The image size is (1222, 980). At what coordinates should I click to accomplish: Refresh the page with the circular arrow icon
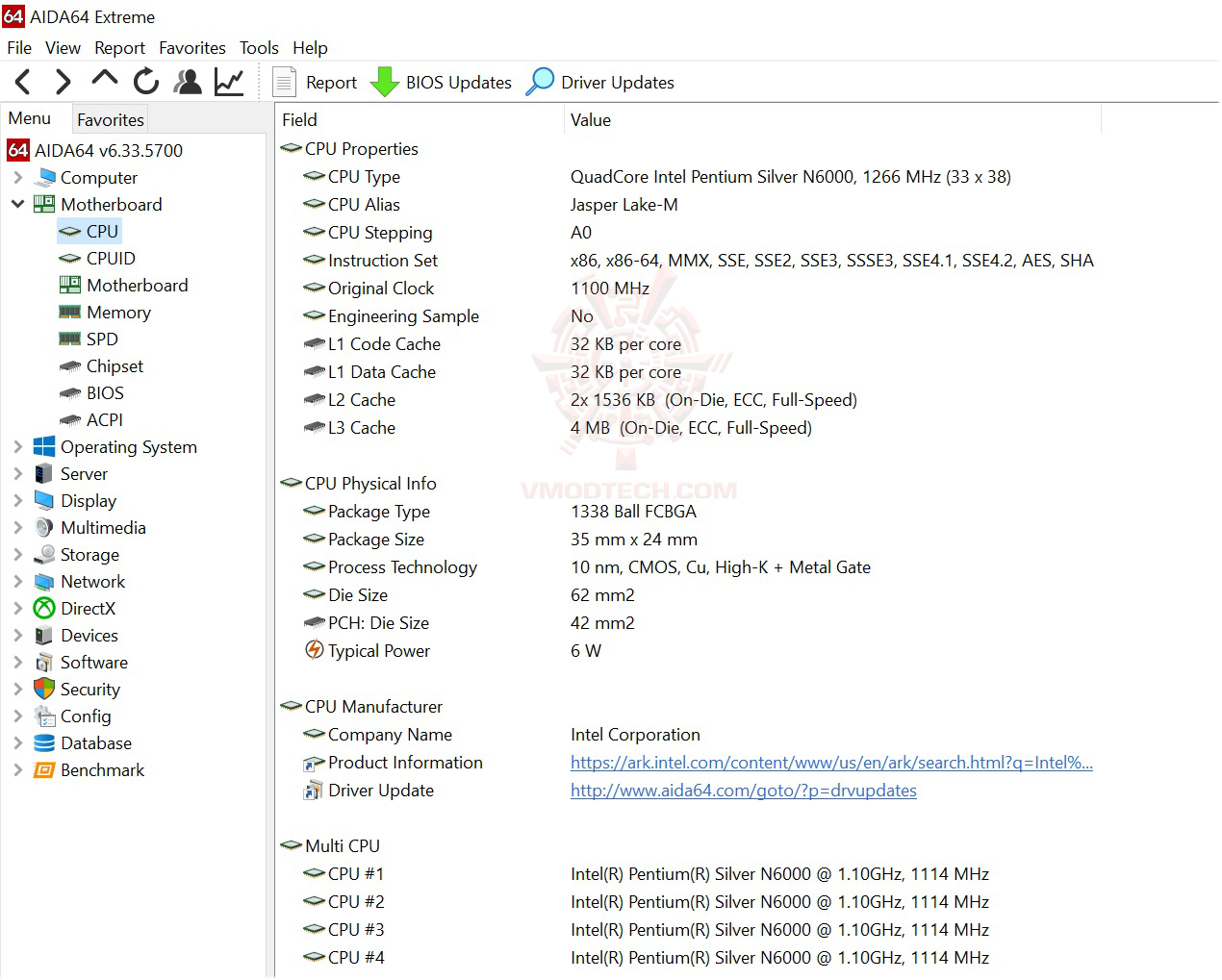coord(146,83)
